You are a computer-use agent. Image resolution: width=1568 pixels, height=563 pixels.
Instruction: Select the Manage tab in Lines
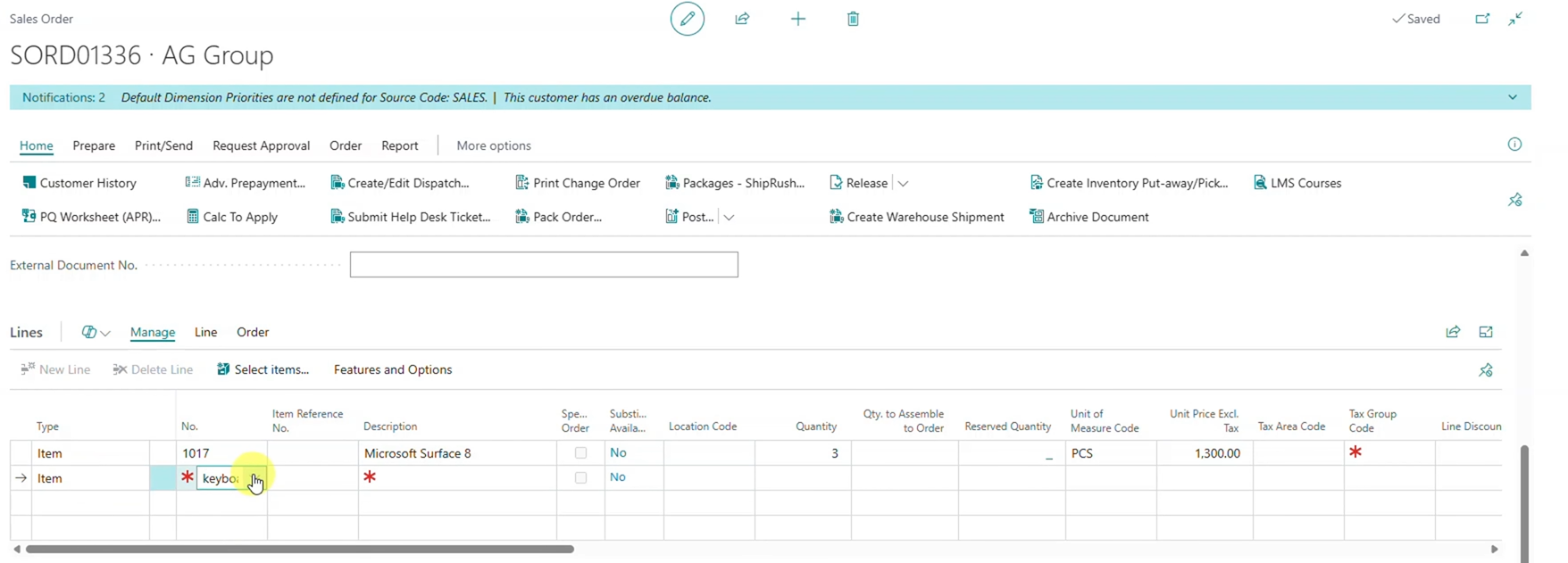tap(153, 332)
